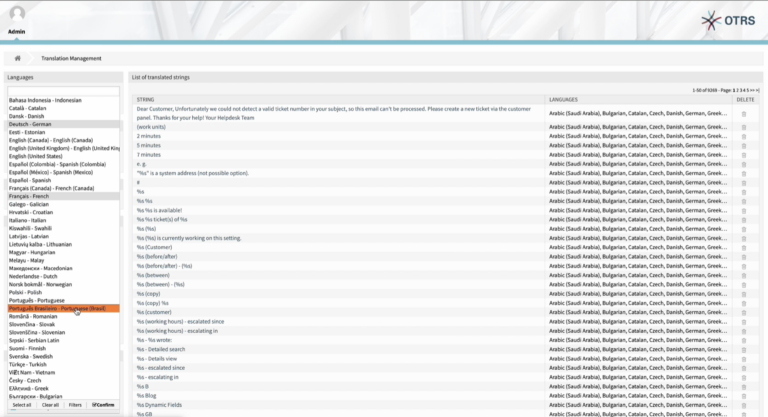
Task: Select 'Galego - Galician' language option
Action: 63,204
